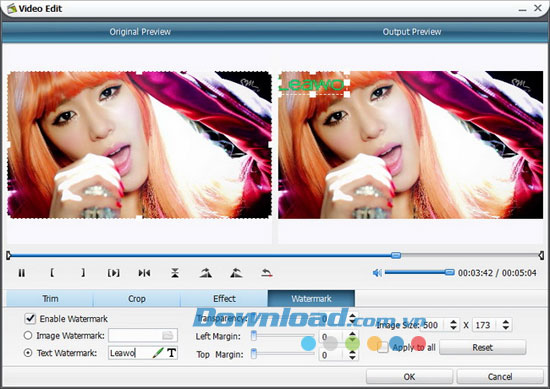This screenshot has width=550, height=389.
Task: Click the second rotate icon
Action: [x=236, y=273]
